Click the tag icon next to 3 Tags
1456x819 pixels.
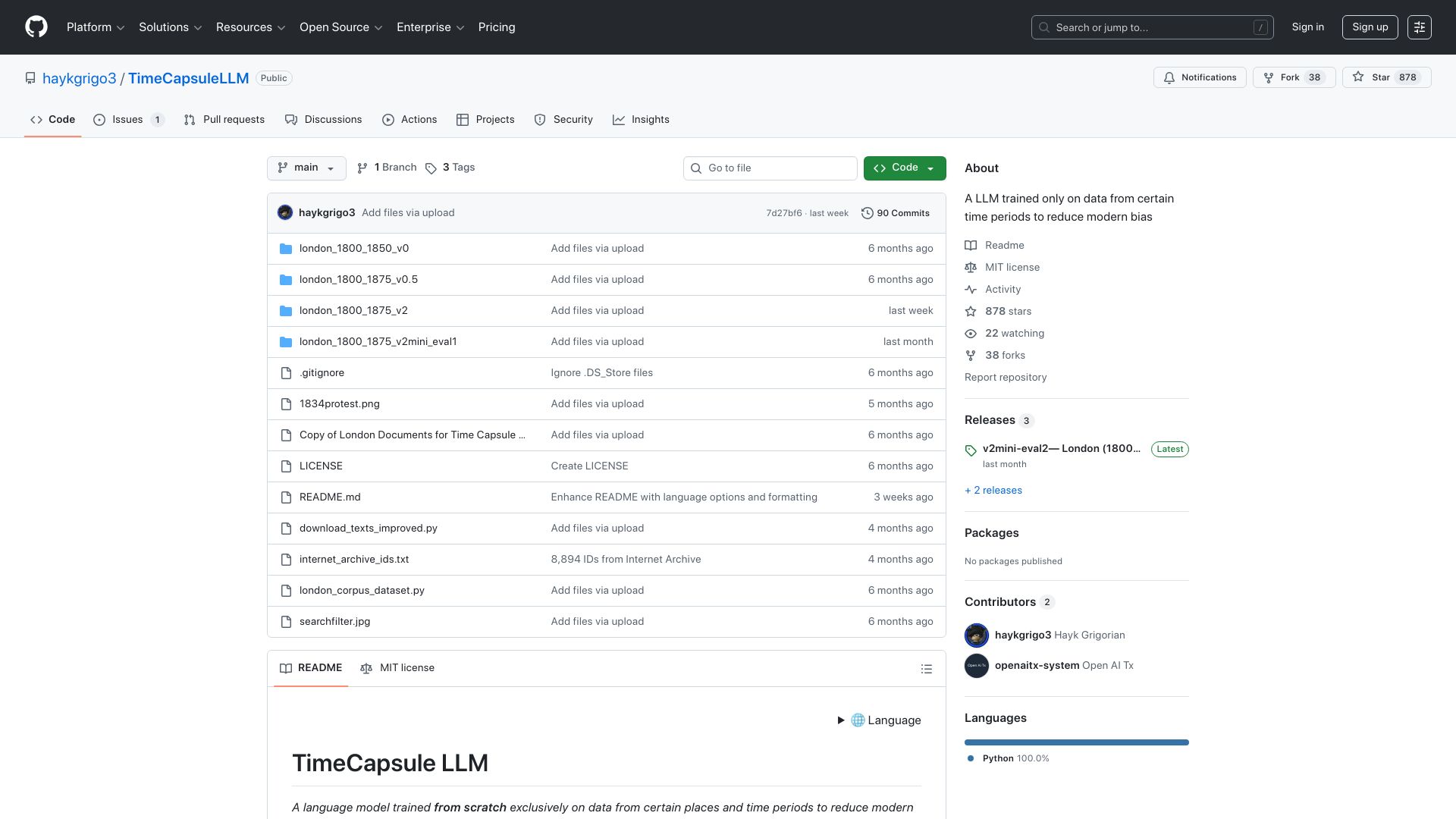pos(431,168)
